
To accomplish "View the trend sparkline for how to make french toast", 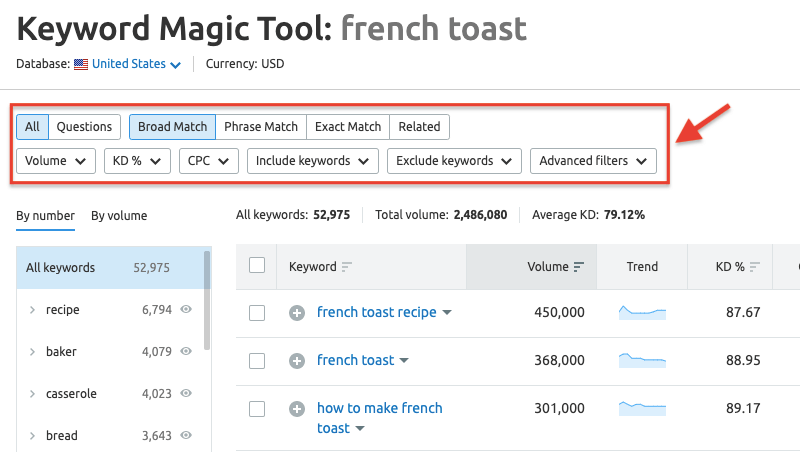I will [x=642, y=408].
